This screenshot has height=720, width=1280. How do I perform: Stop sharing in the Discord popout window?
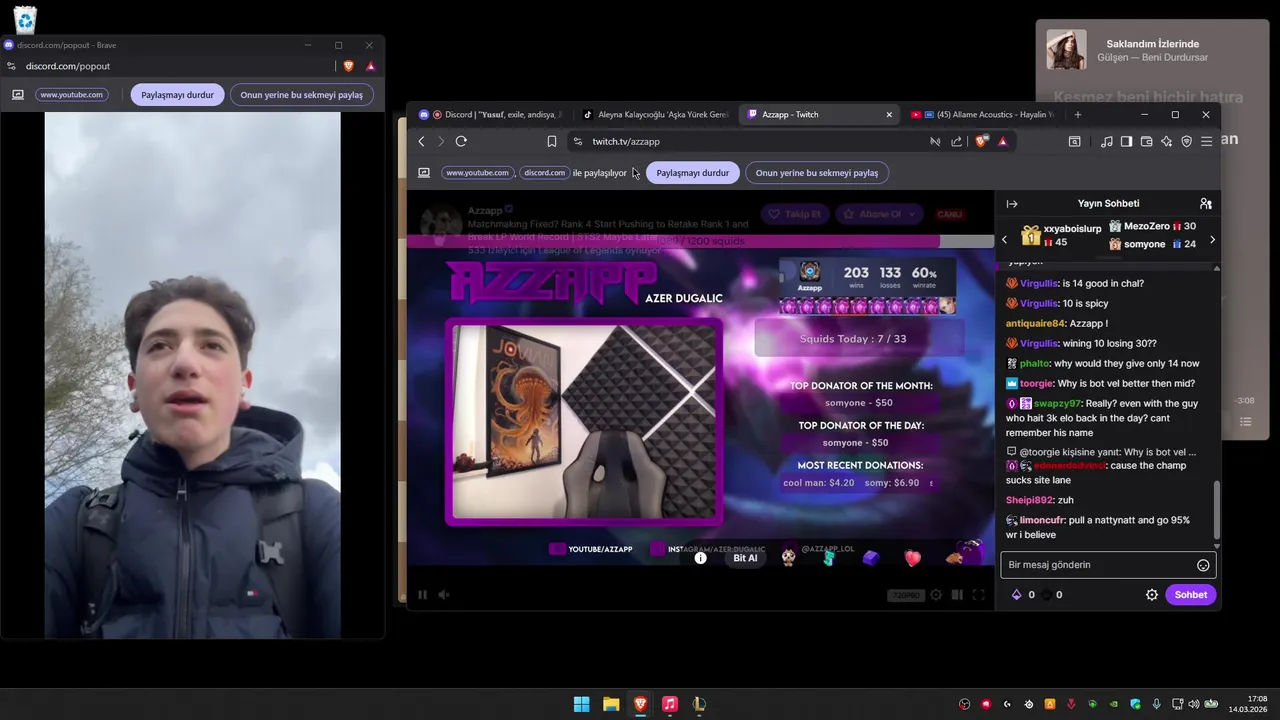tap(177, 95)
